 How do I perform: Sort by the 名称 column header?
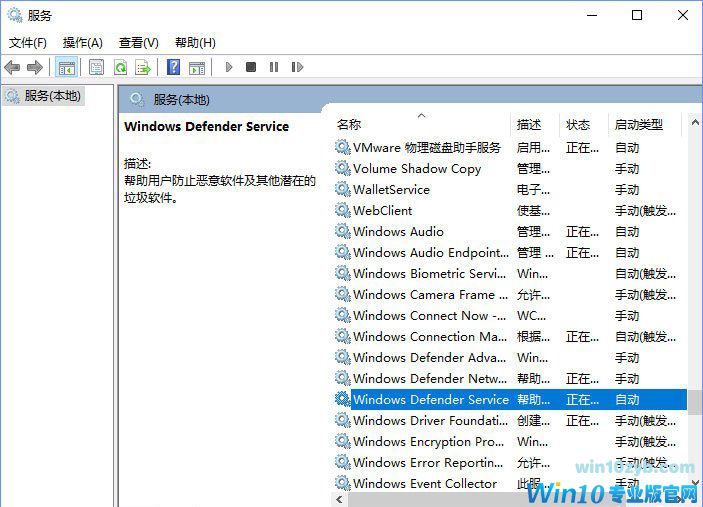pyautogui.click(x=349, y=124)
